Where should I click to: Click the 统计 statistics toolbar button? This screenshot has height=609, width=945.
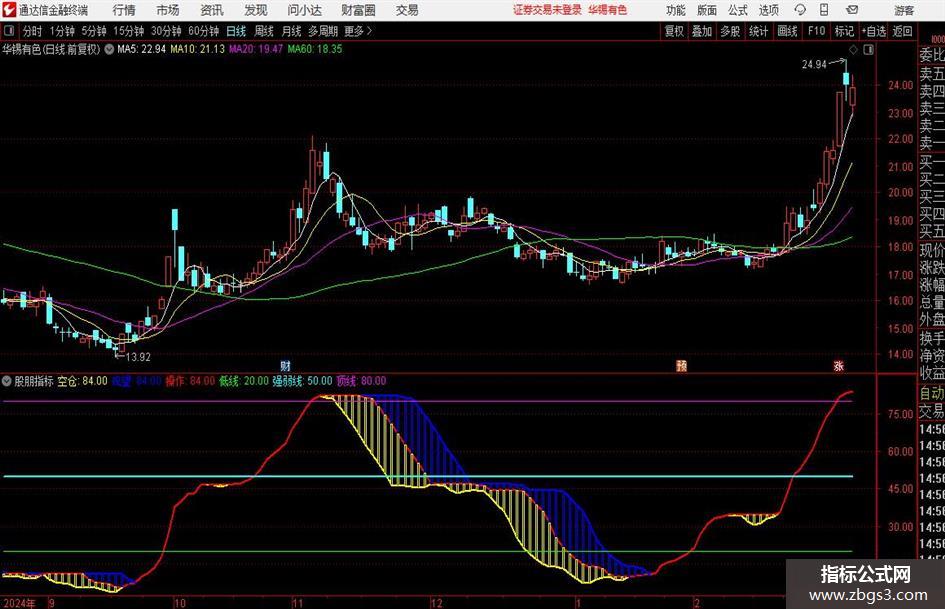[758, 31]
